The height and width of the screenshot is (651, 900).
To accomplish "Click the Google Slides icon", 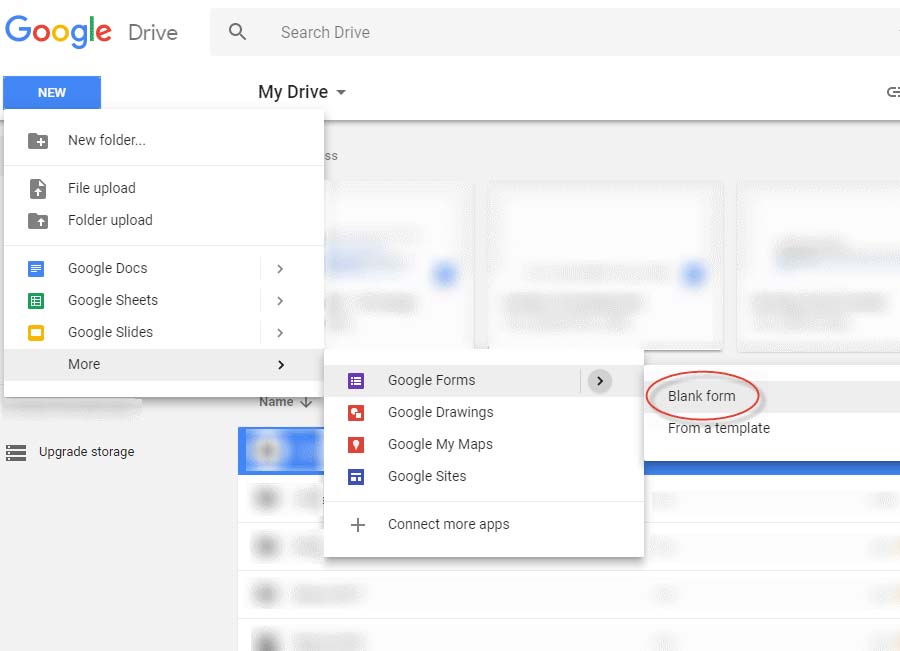I will [x=36, y=332].
